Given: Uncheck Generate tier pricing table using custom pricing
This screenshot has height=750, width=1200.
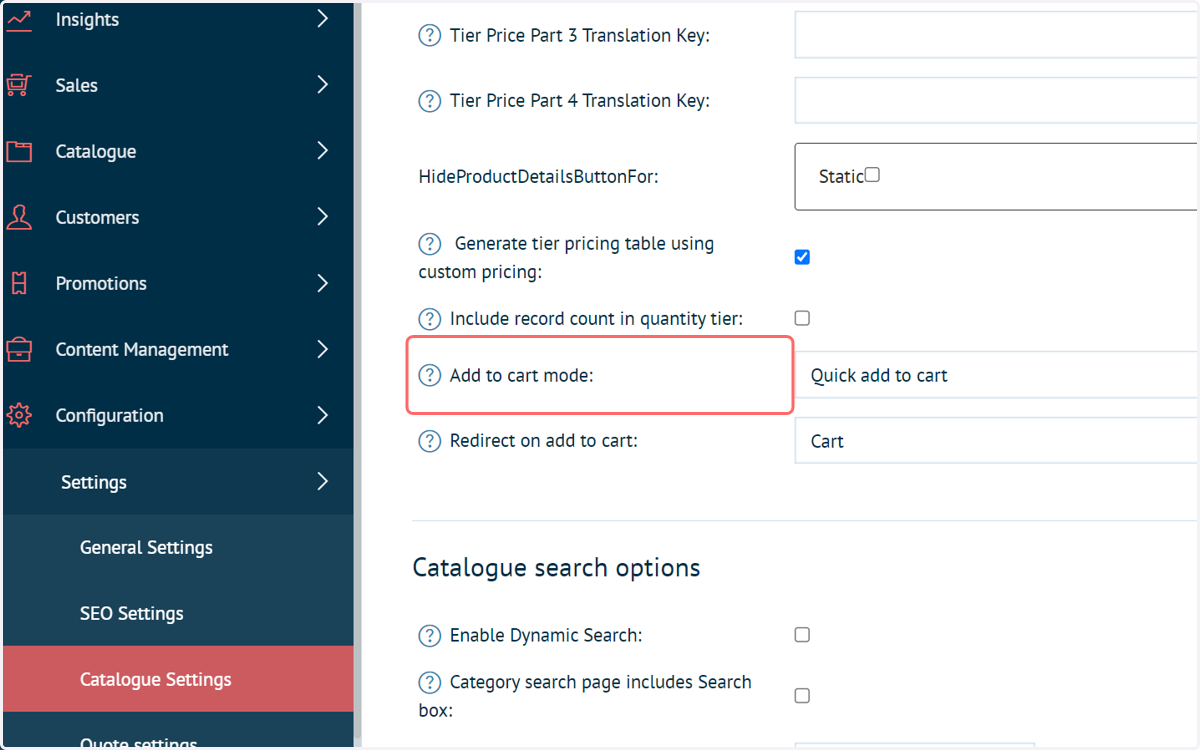Looking at the screenshot, I should coord(802,257).
